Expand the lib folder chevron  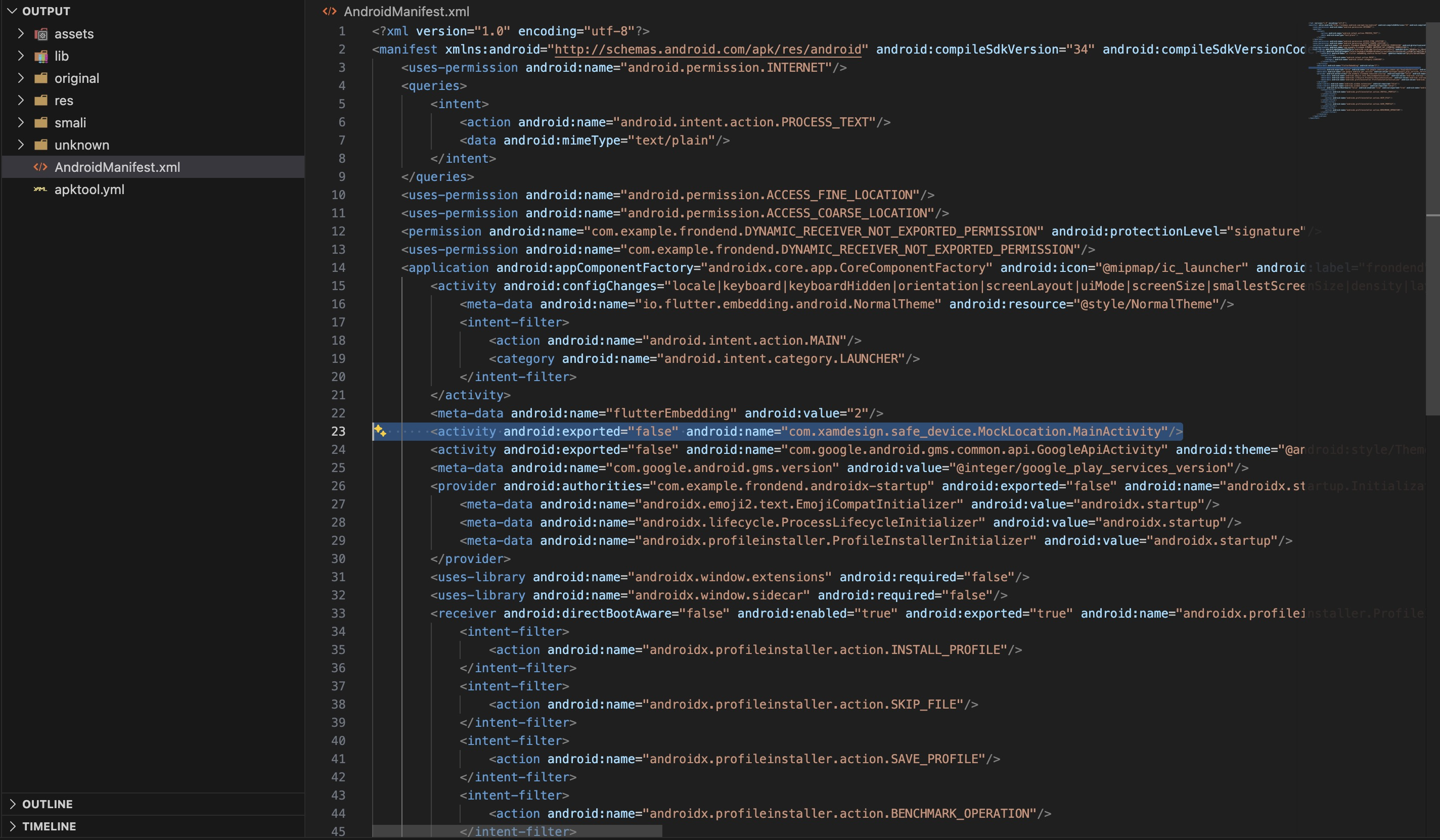click(x=21, y=56)
